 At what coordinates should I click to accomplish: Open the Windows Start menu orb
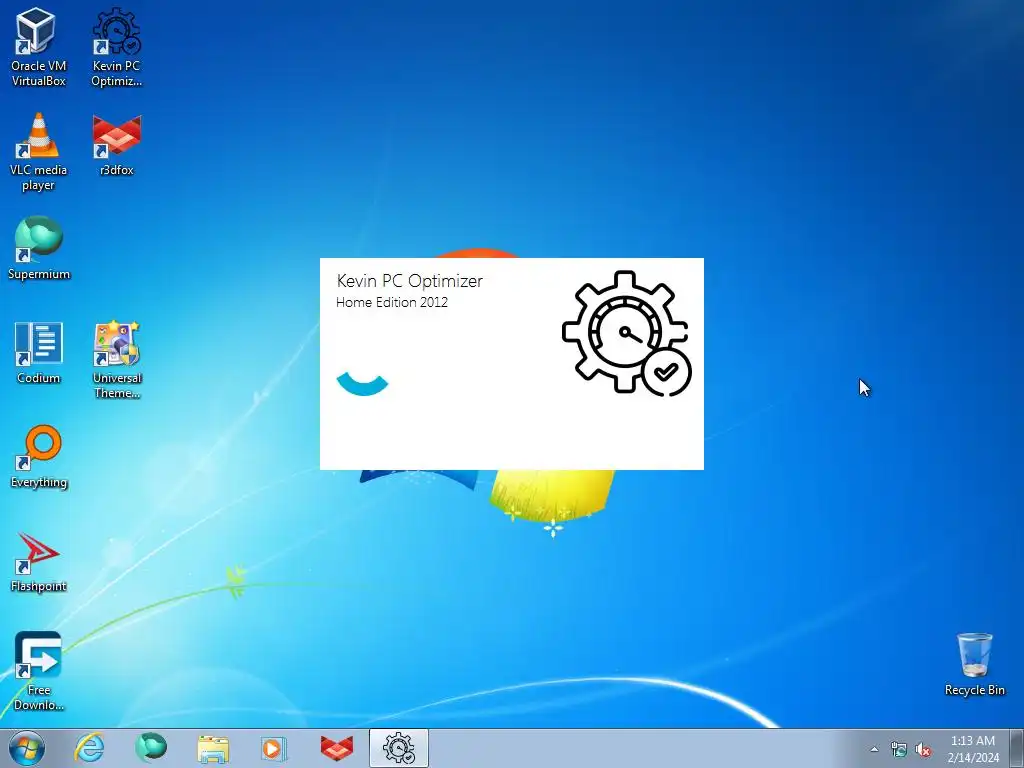[27, 748]
